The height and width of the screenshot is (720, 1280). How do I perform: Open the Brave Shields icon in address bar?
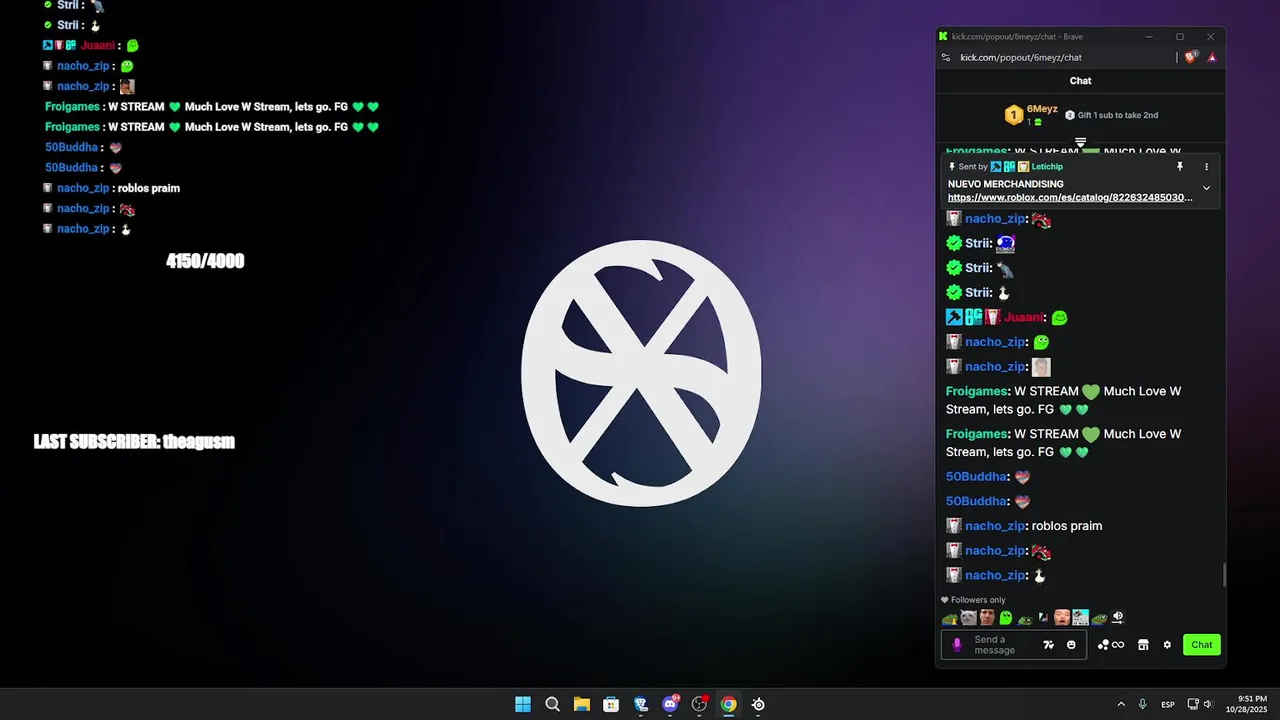click(x=1190, y=57)
